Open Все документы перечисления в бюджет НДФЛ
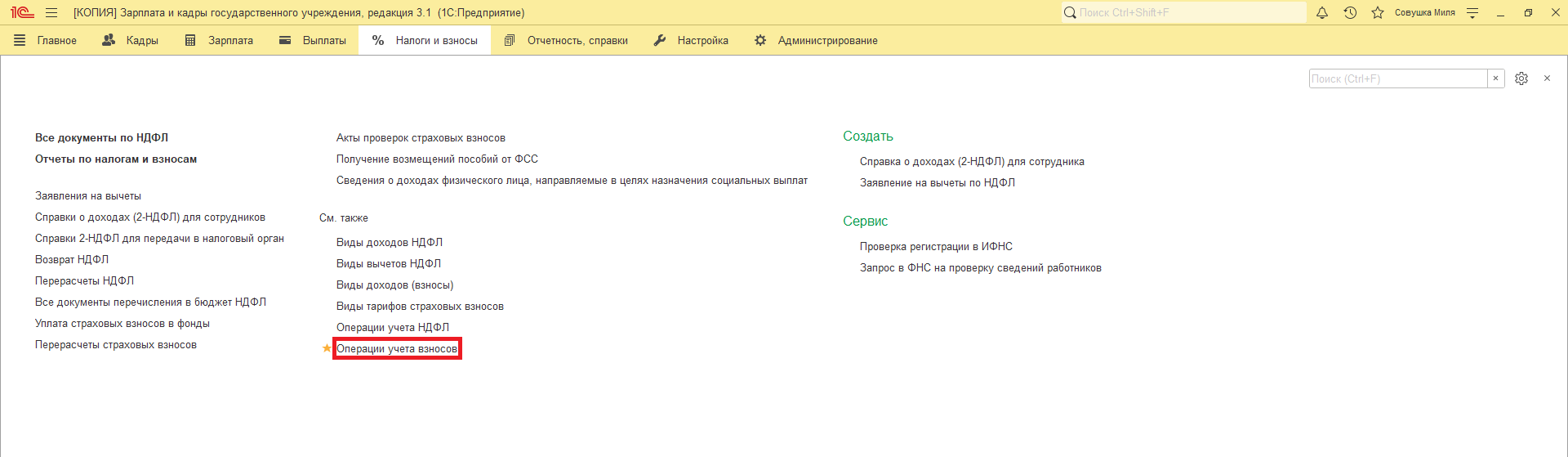This screenshot has height=457, width=1568. 150,302
